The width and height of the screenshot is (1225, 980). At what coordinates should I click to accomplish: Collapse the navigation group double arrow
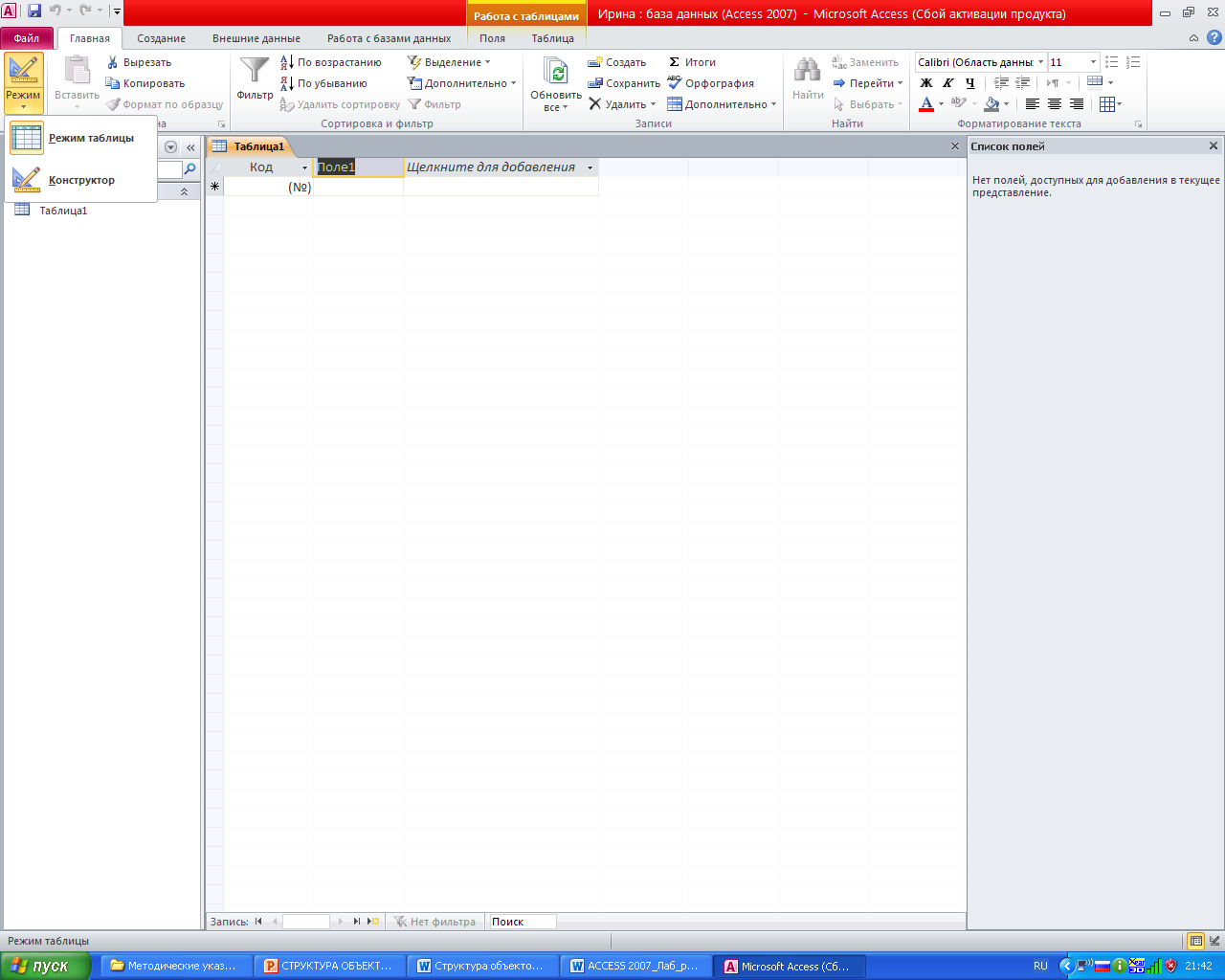185,192
